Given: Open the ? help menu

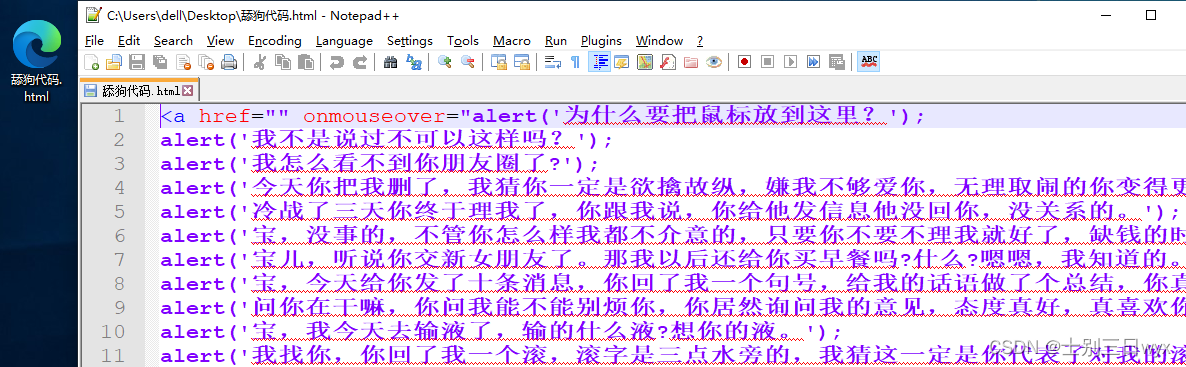Looking at the screenshot, I should coord(700,41).
